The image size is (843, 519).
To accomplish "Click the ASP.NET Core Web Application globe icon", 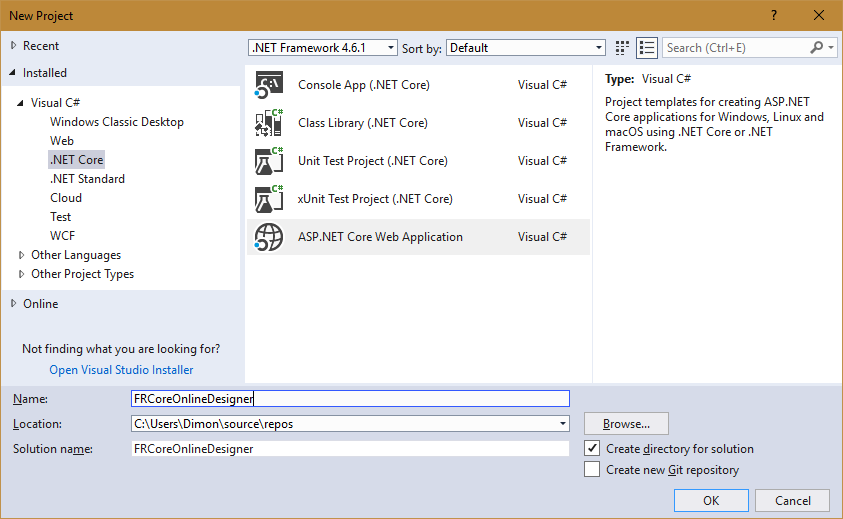I will coord(269,237).
